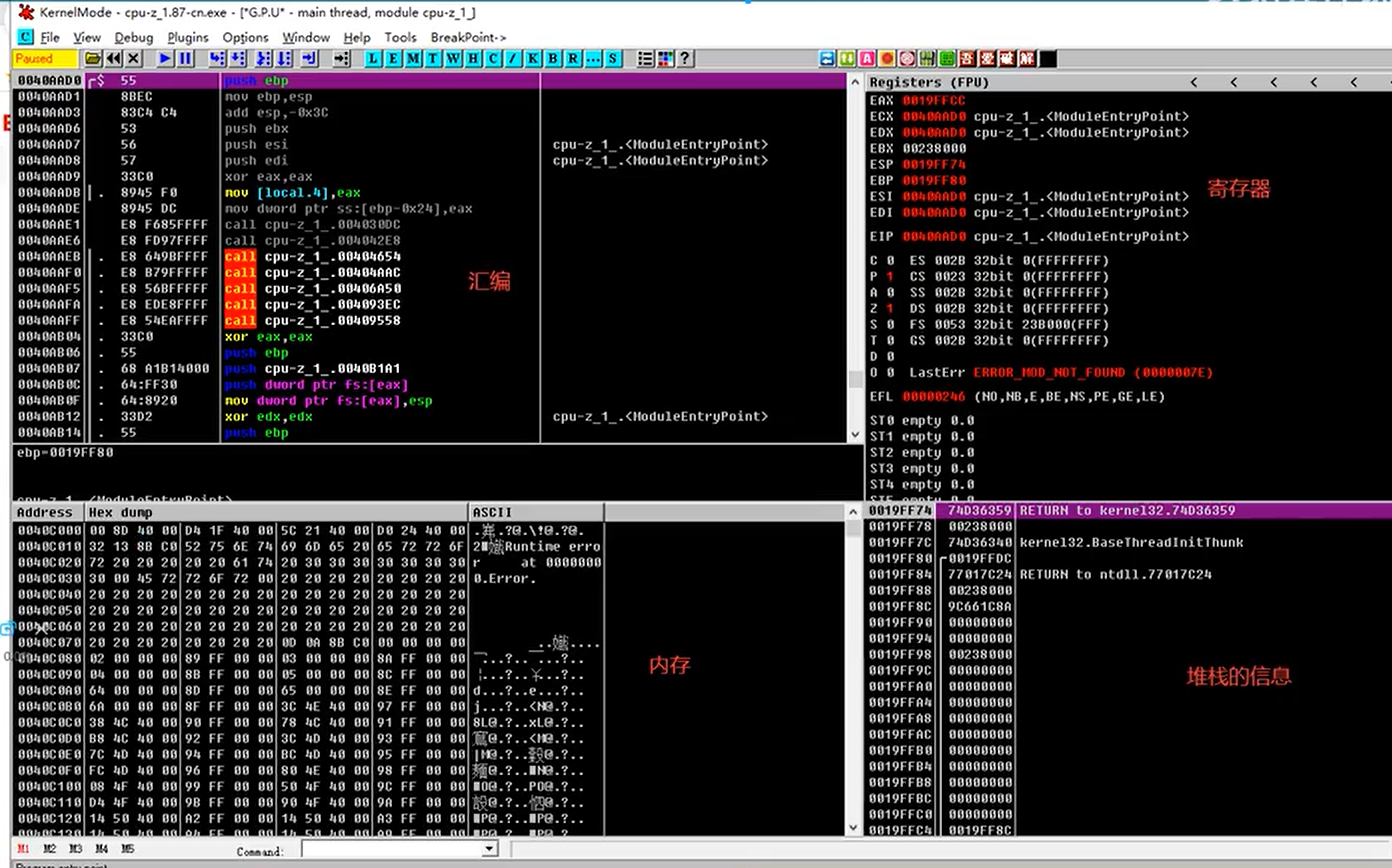1392x868 pixels.
Task: Open the View menu
Action: pyautogui.click(x=87, y=37)
